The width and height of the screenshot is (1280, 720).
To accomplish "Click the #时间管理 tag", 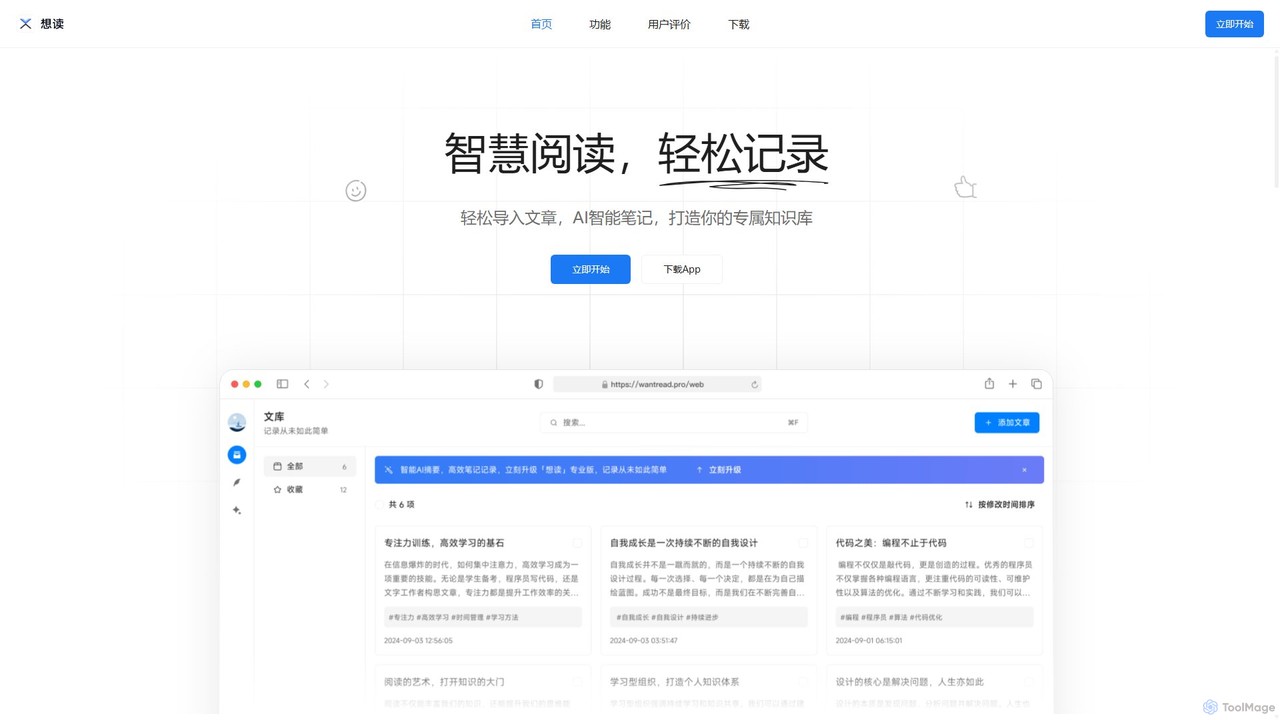I will tap(468, 618).
